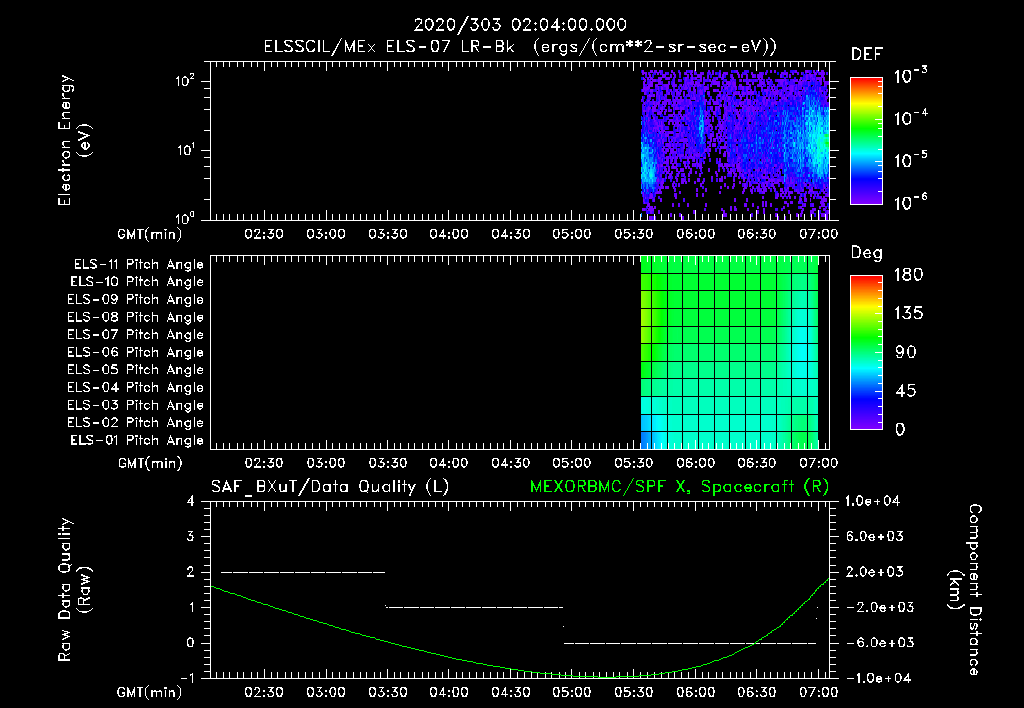Click the 05:30 tick label under top panel
The width and height of the screenshot is (1024, 708).
[633, 234]
